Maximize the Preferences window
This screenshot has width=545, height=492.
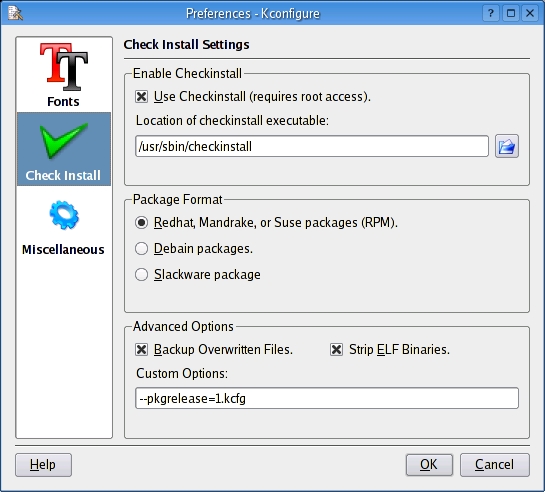[x=511, y=13]
